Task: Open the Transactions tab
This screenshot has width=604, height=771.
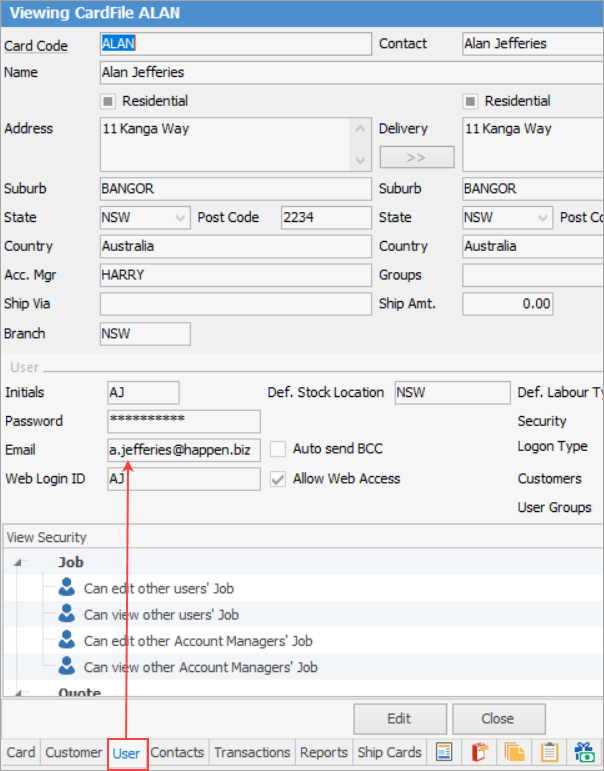Action: pos(252,752)
